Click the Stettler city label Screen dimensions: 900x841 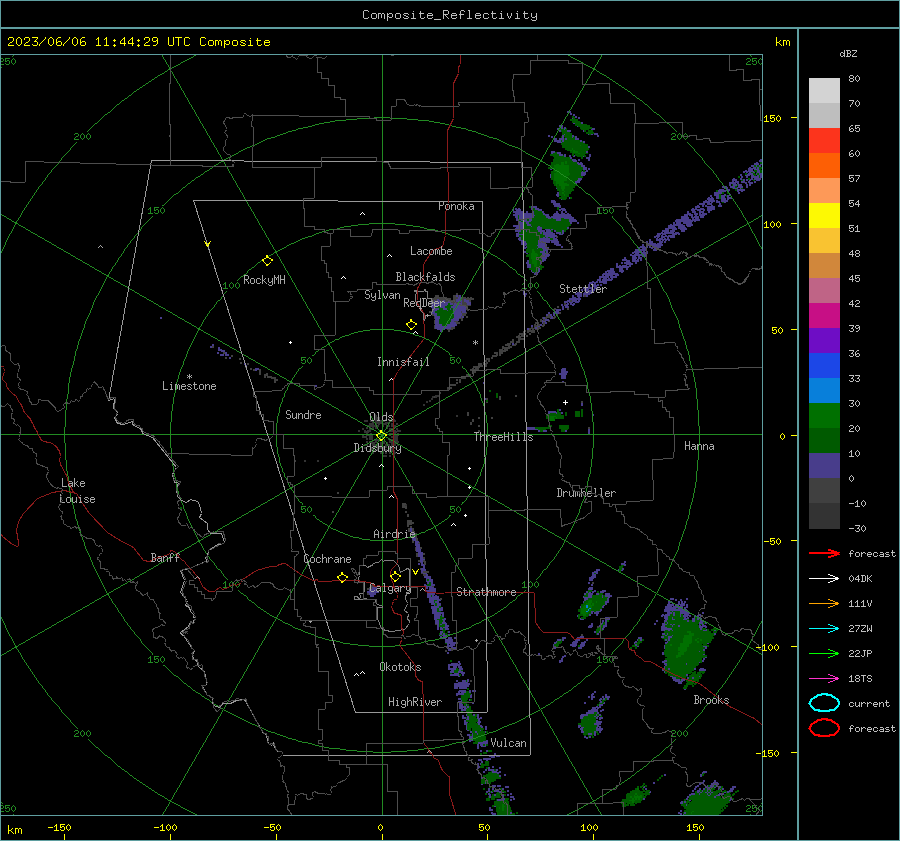pyautogui.click(x=583, y=289)
